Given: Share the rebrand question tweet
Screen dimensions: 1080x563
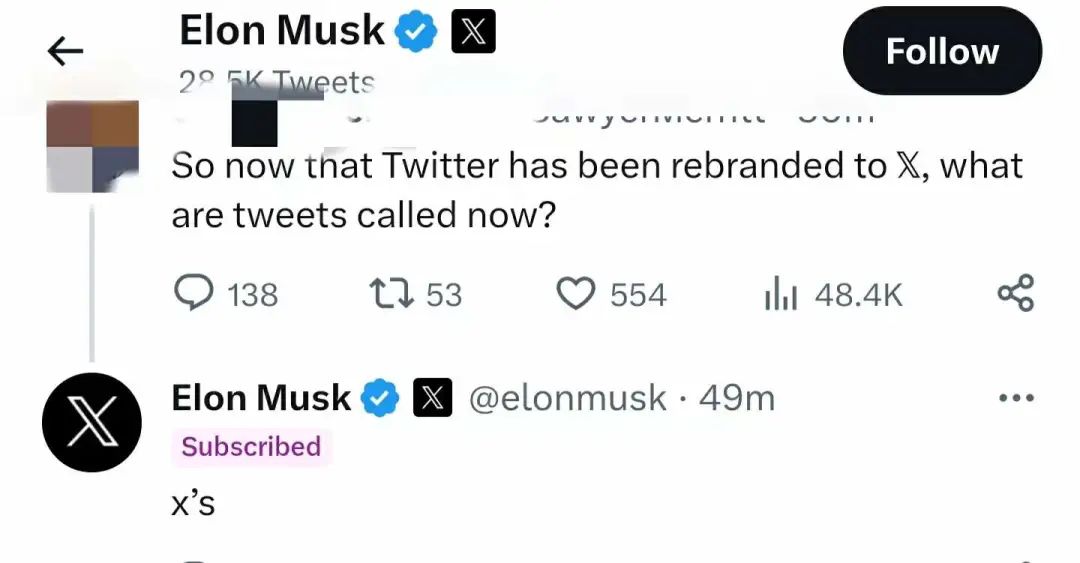Looking at the screenshot, I should (x=1015, y=293).
